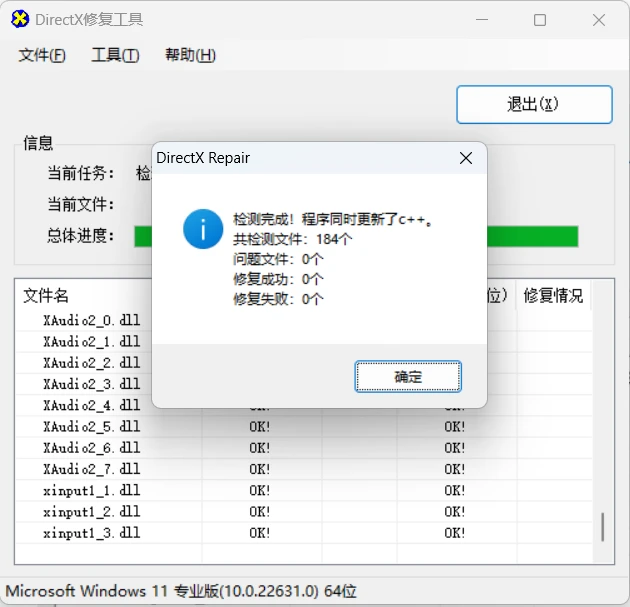Click the DirectX Repair dialog title
This screenshot has width=630, height=607.
(x=203, y=158)
